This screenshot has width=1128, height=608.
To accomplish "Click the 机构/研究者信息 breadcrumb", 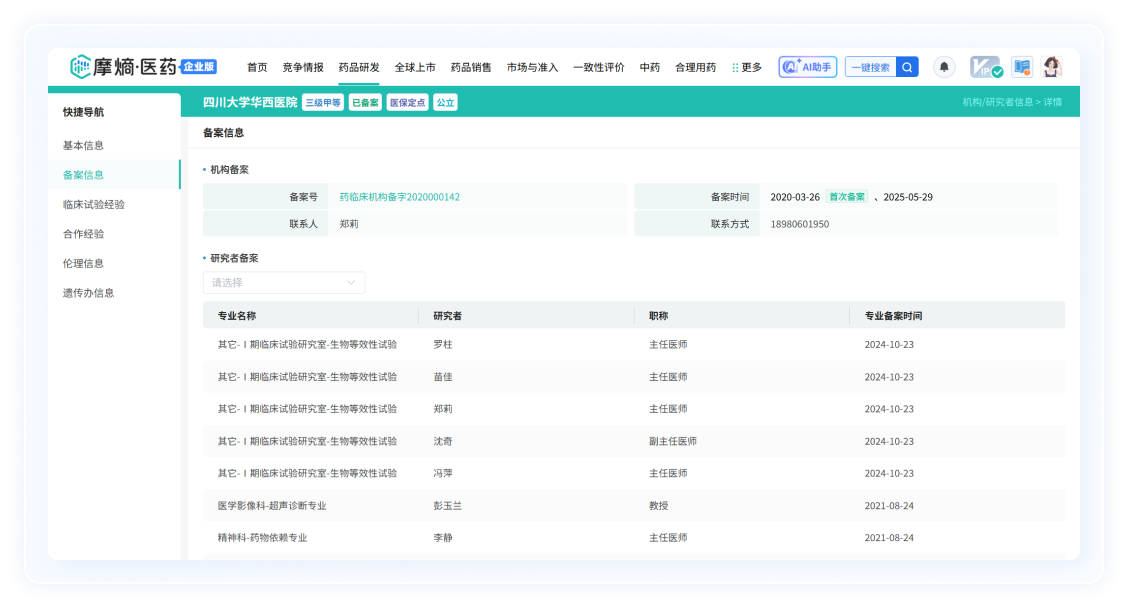I will point(998,102).
